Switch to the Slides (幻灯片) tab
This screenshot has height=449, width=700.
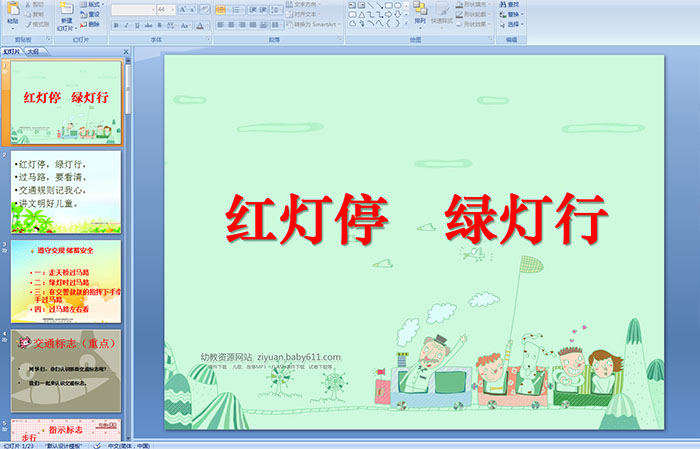point(12,51)
